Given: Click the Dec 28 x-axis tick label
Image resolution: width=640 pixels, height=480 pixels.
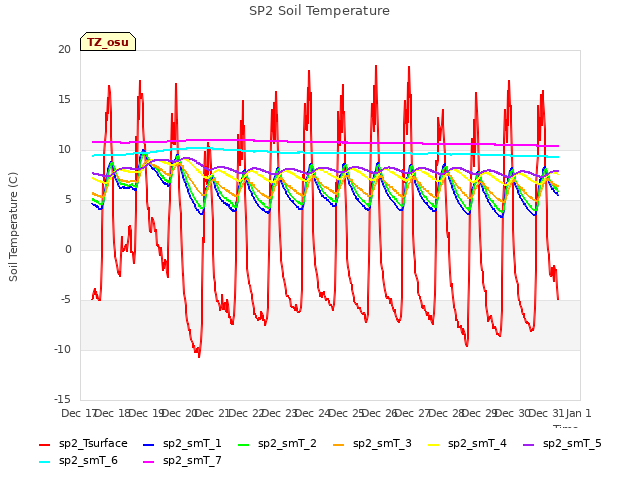Looking at the screenshot, I should pyautogui.click(x=446, y=413).
